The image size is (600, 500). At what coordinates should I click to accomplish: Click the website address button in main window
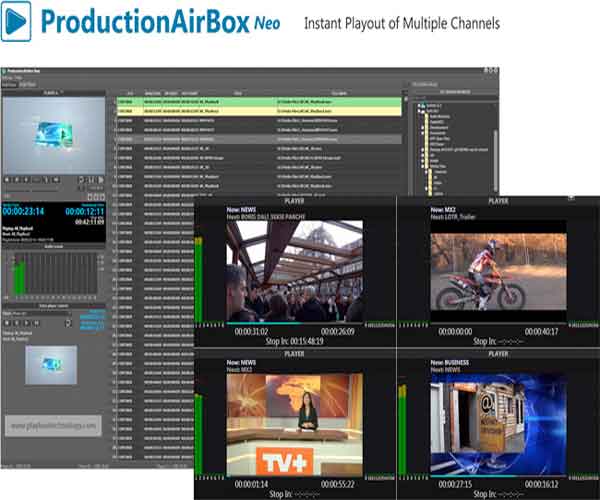(53, 426)
